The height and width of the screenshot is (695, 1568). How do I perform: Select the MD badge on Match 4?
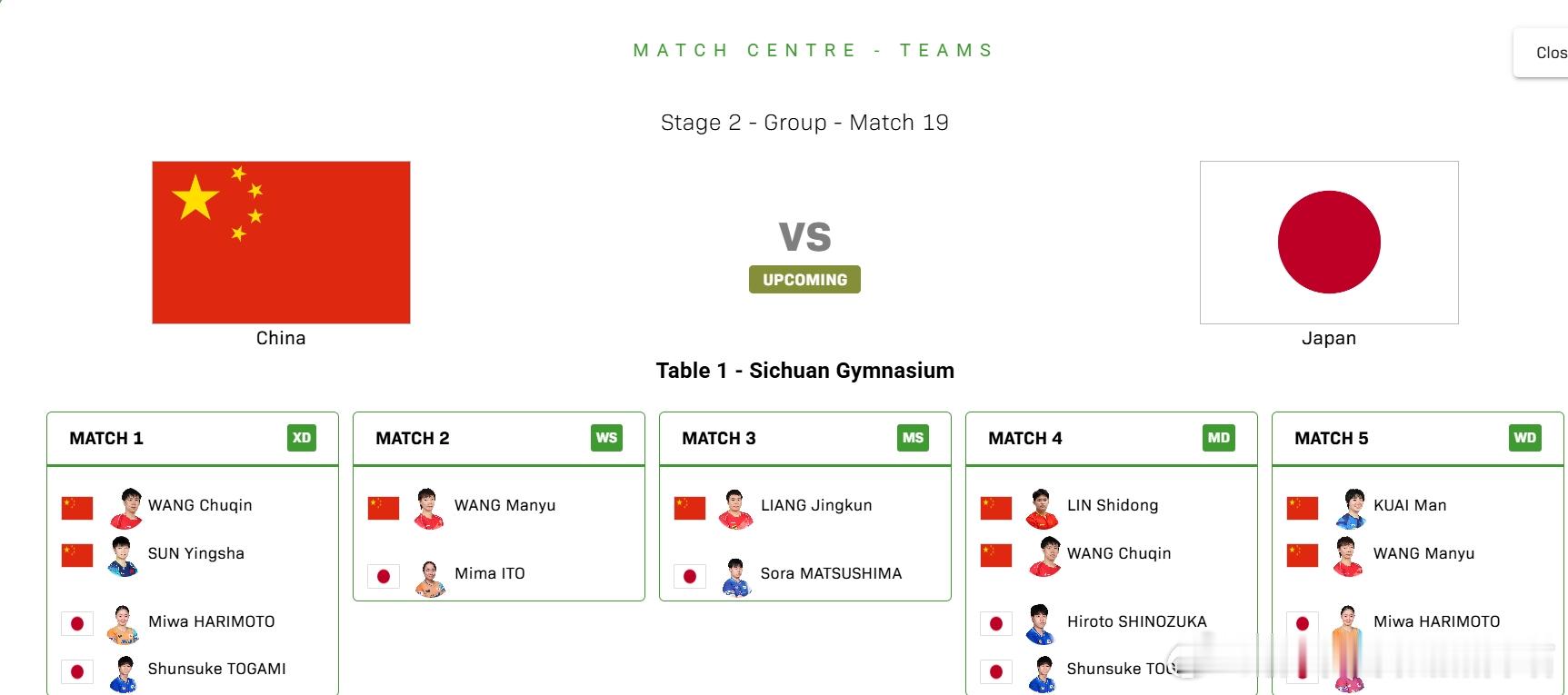pos(1220,438)
